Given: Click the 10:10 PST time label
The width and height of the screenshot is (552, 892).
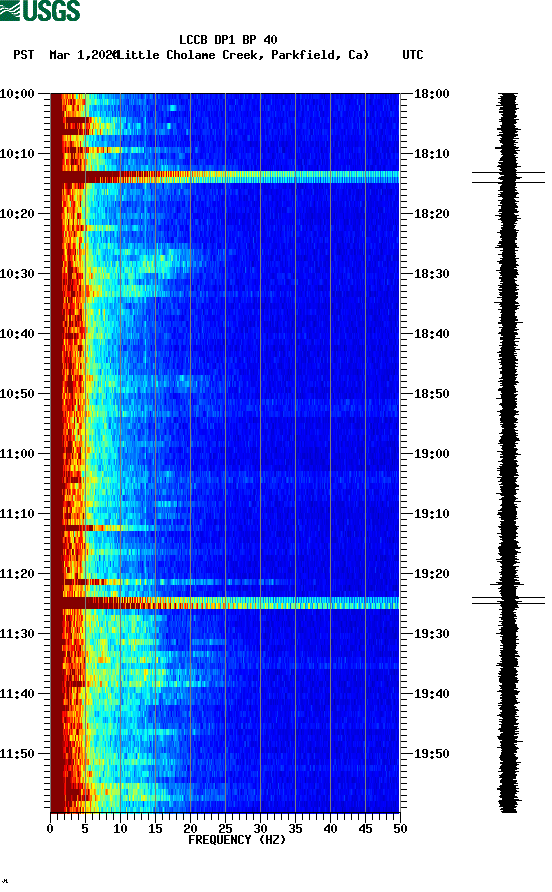Looking at the screenshot, I should [17, 154].
